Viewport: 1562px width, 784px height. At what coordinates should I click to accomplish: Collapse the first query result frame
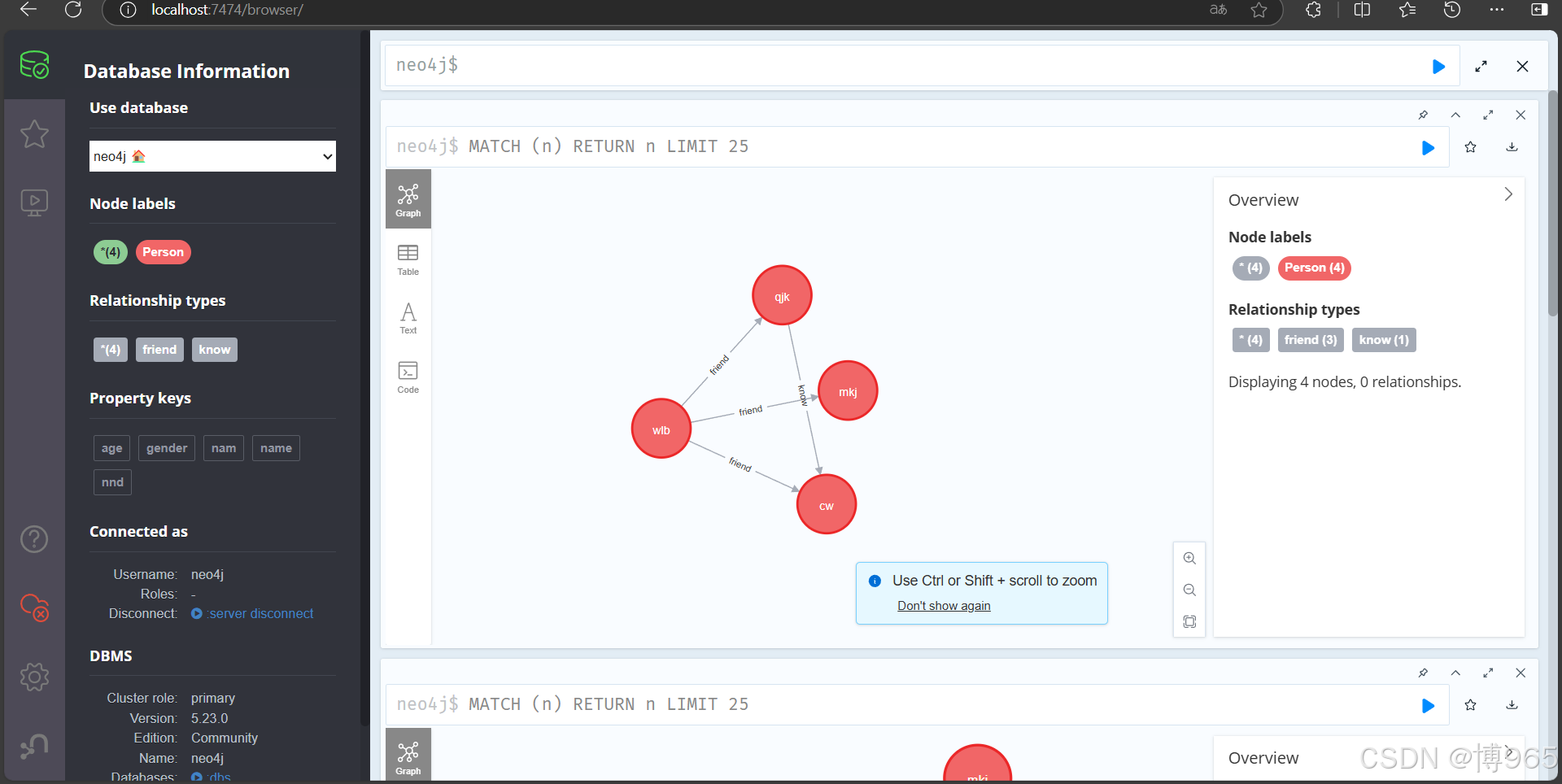point(1455,115)
